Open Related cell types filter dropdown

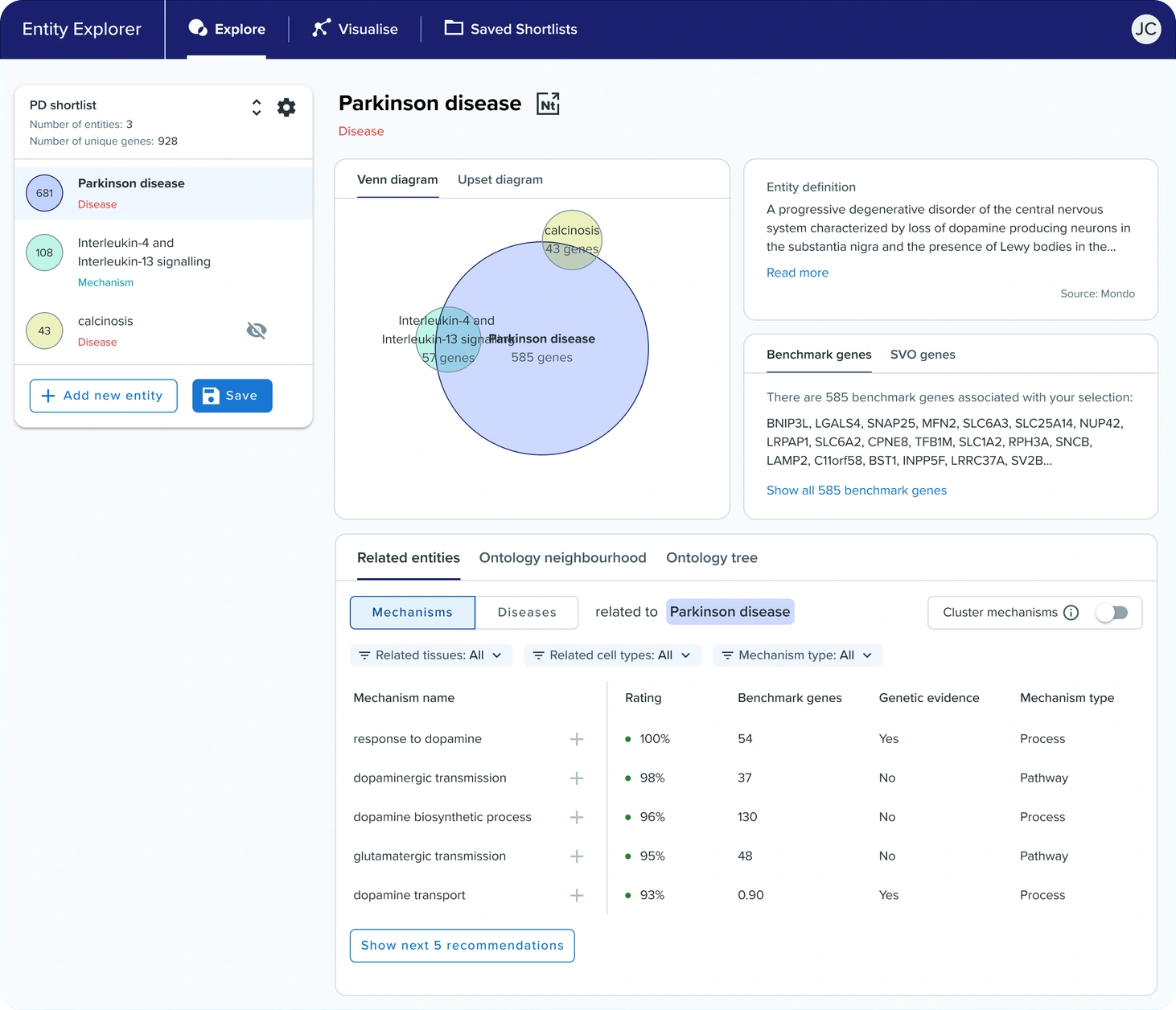pos(612,655)
